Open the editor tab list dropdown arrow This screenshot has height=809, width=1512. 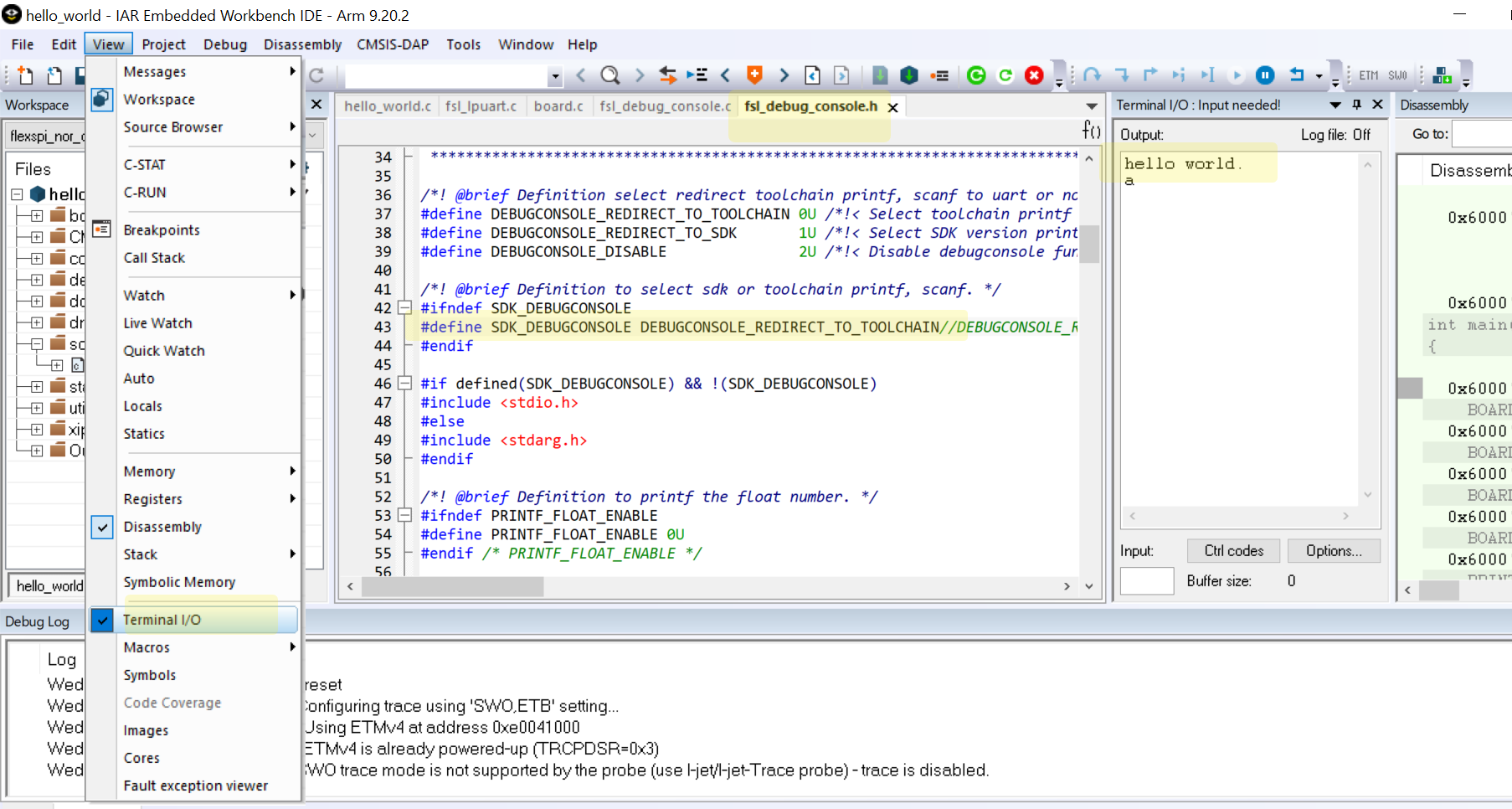tap(1092, 106)
